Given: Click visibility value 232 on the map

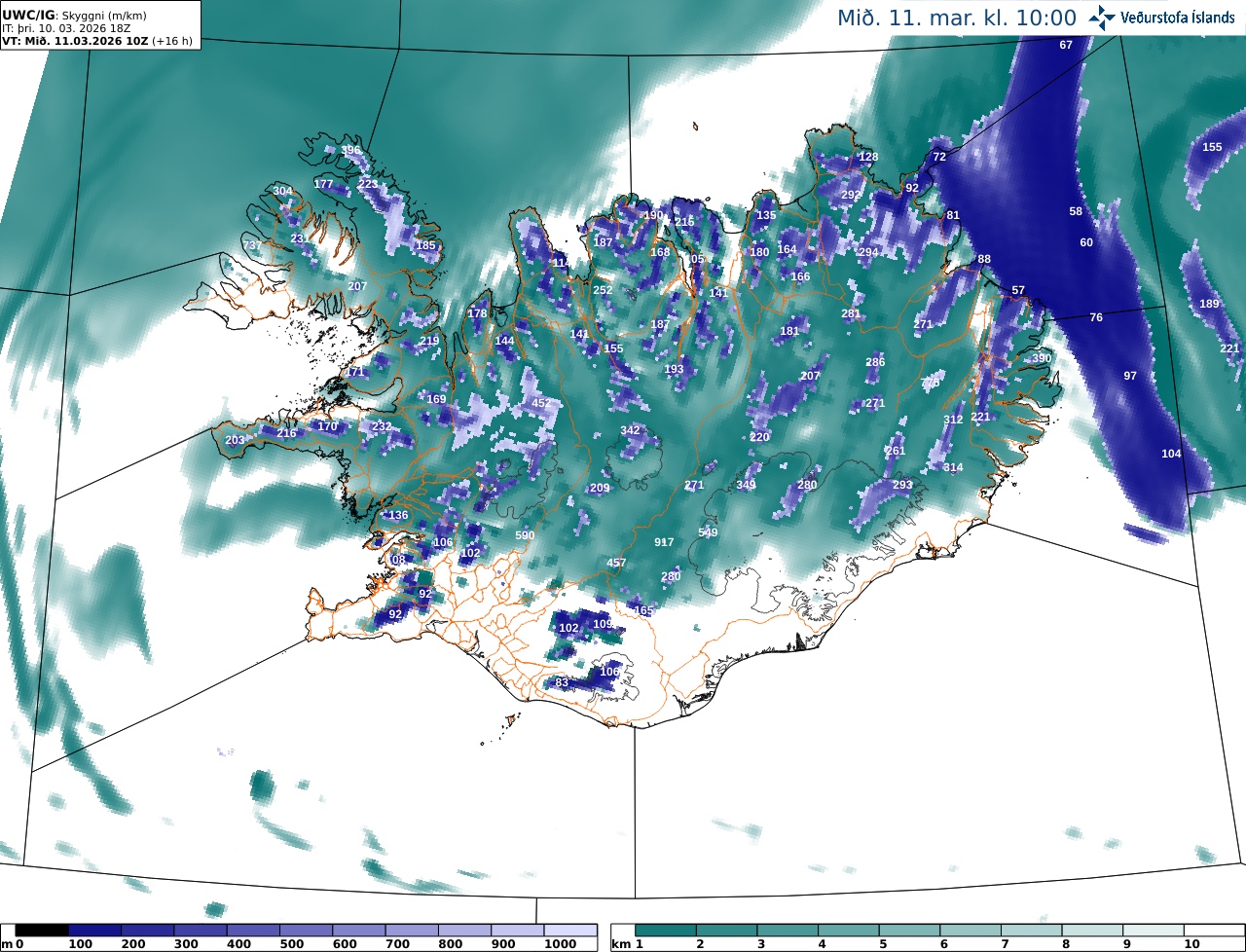Looking at the screenshot, I should tap(382, 426).
